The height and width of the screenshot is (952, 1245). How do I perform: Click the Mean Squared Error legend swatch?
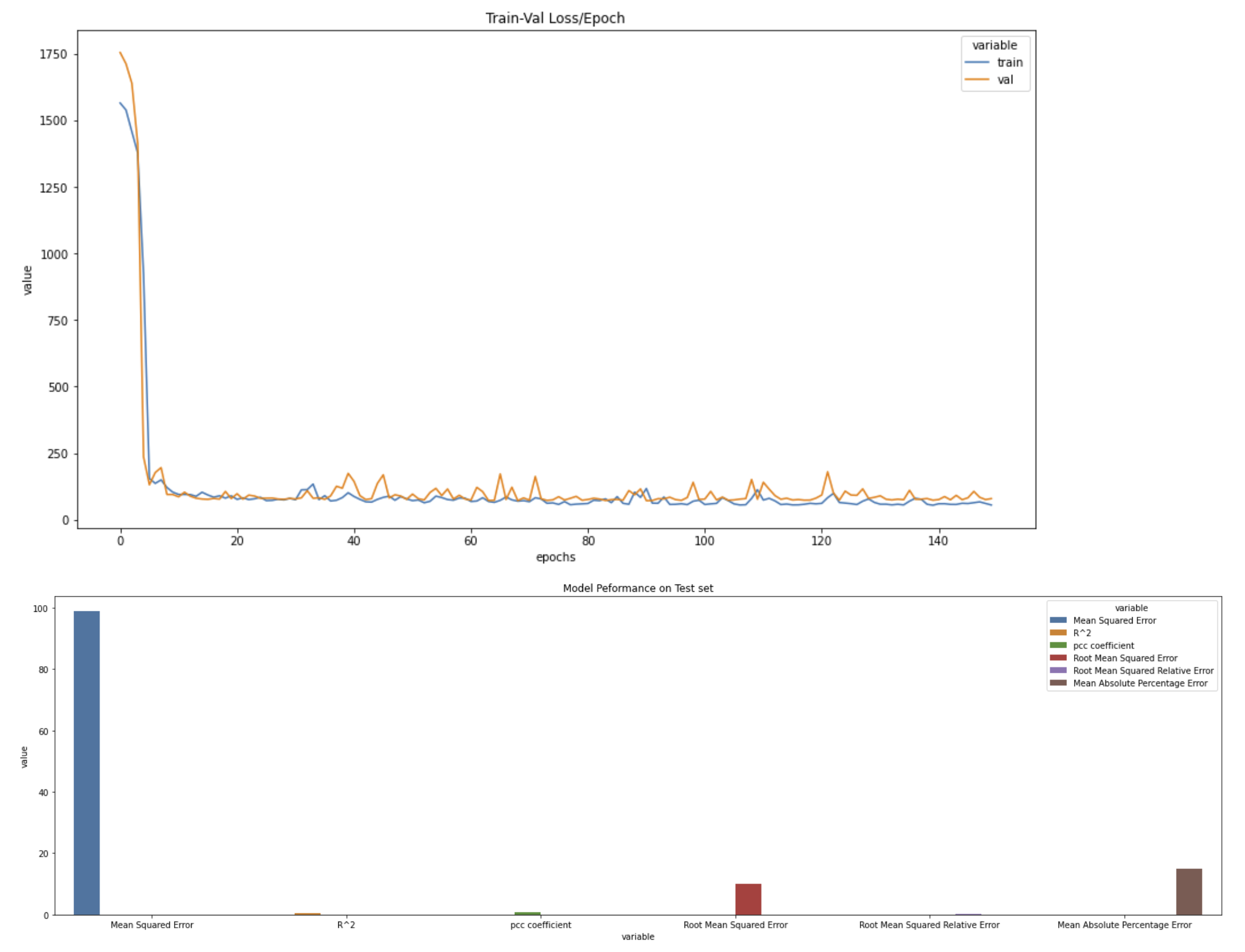click(x=1058, y=620)
